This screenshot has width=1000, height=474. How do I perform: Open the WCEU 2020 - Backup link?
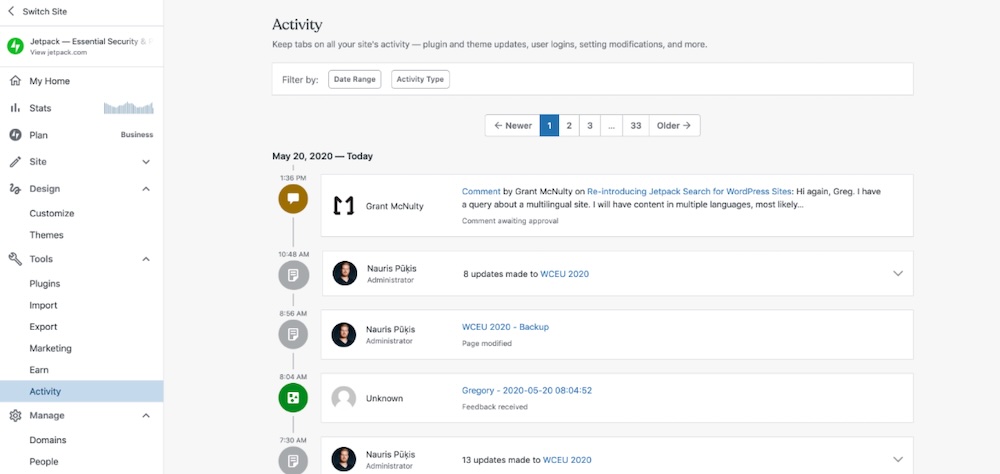505,327
